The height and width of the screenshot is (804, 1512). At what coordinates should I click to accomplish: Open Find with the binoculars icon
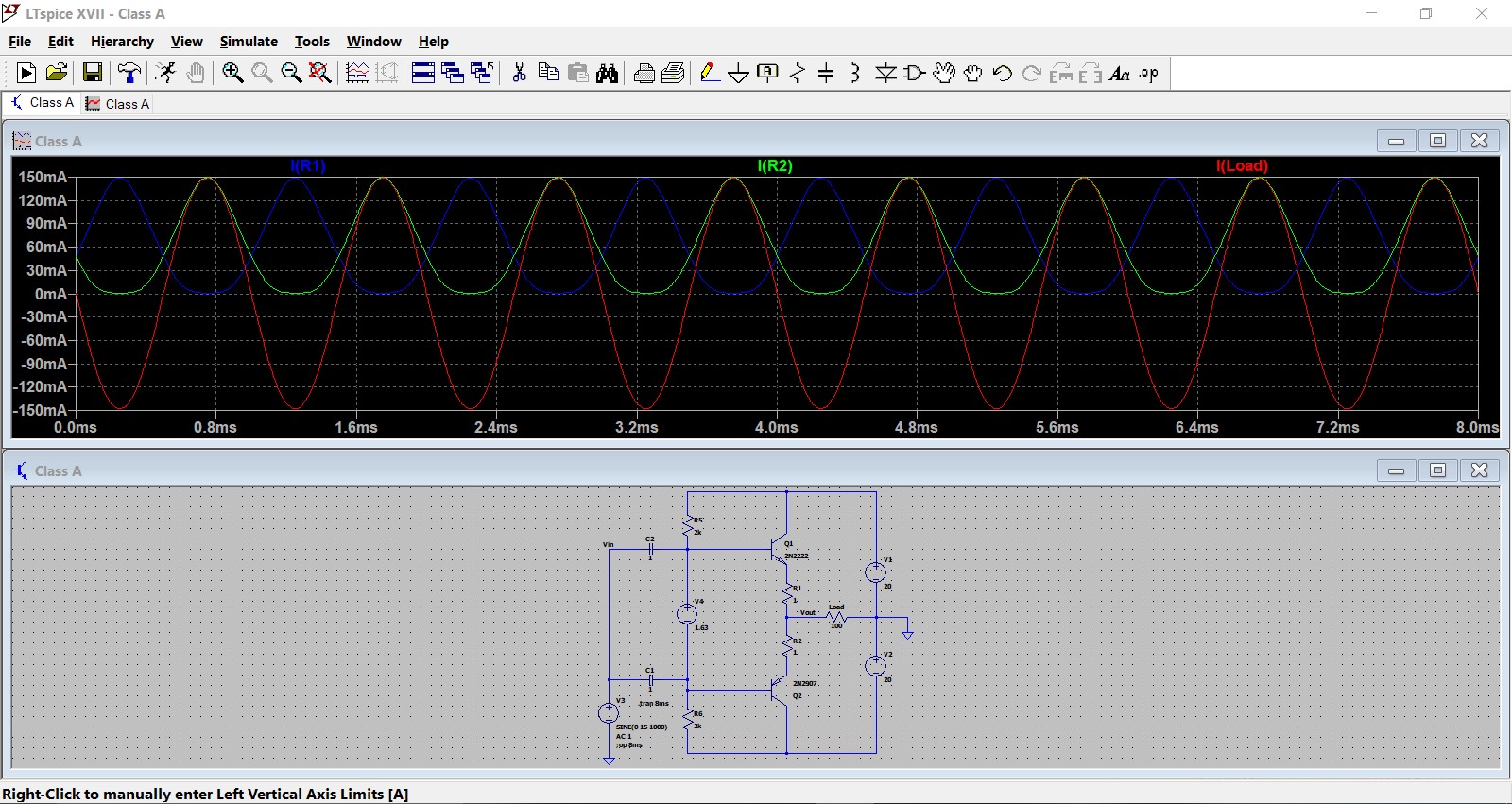(x=608, y=73)
